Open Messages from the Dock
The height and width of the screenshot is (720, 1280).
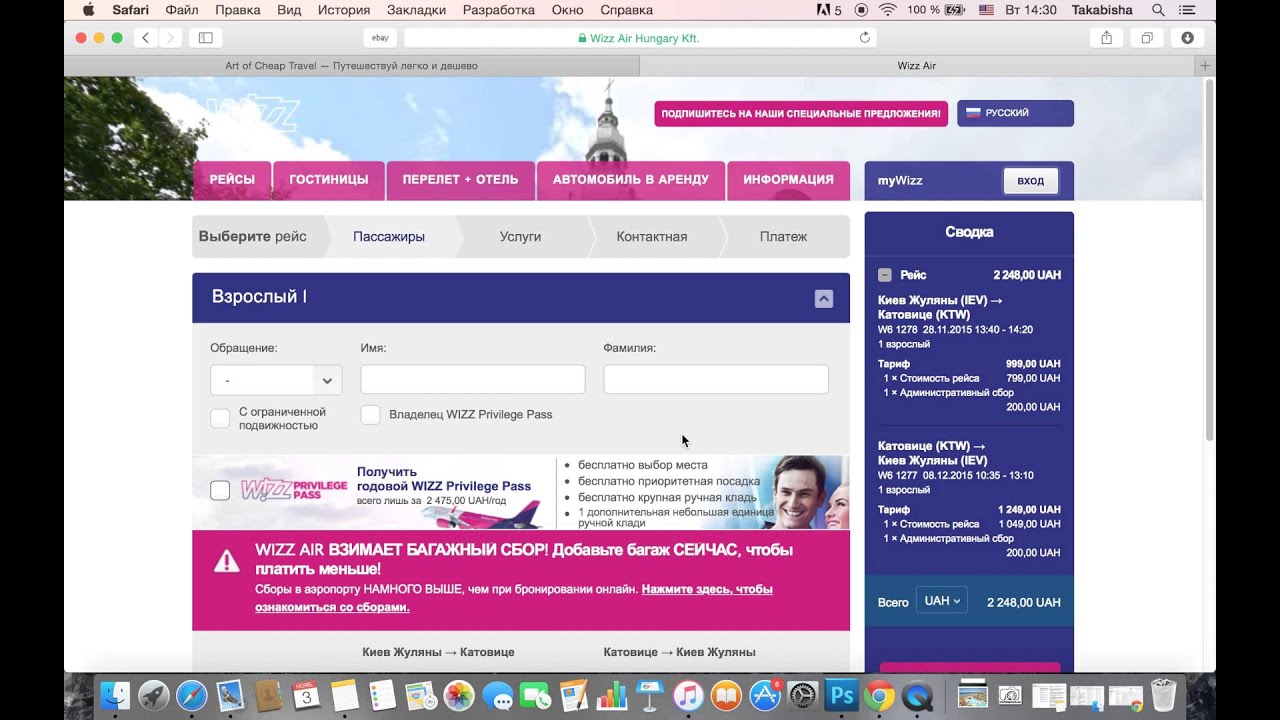(x=497, y=696)
